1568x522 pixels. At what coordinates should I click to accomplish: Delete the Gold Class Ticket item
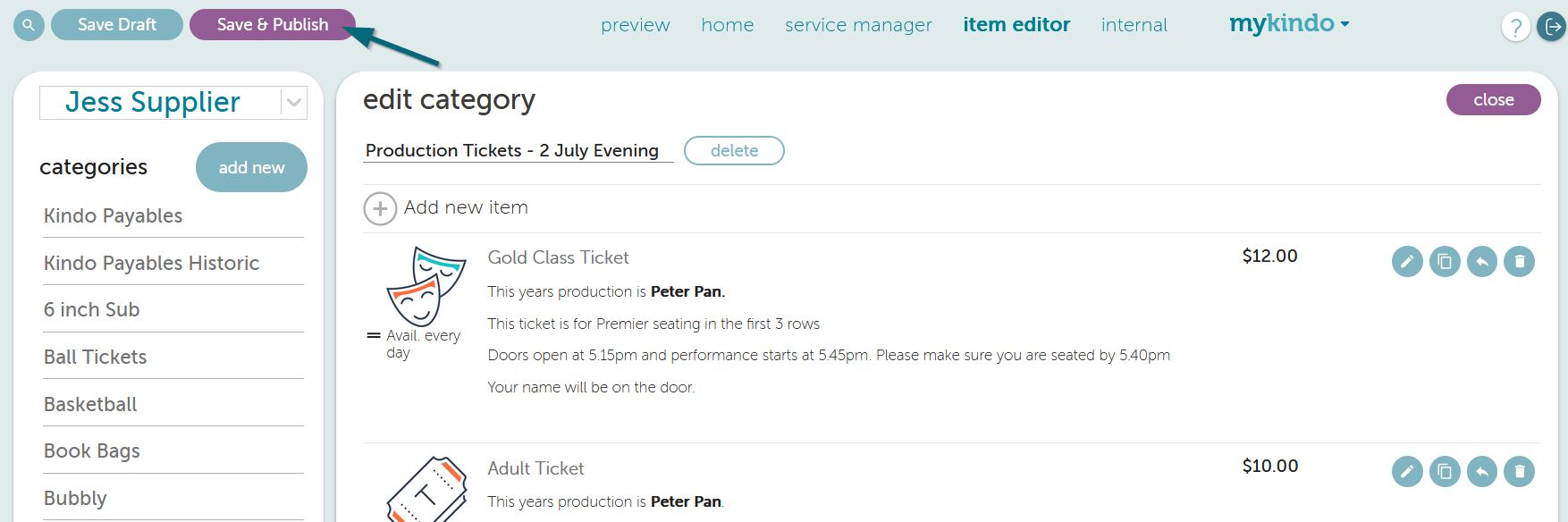pos(1520,261)
